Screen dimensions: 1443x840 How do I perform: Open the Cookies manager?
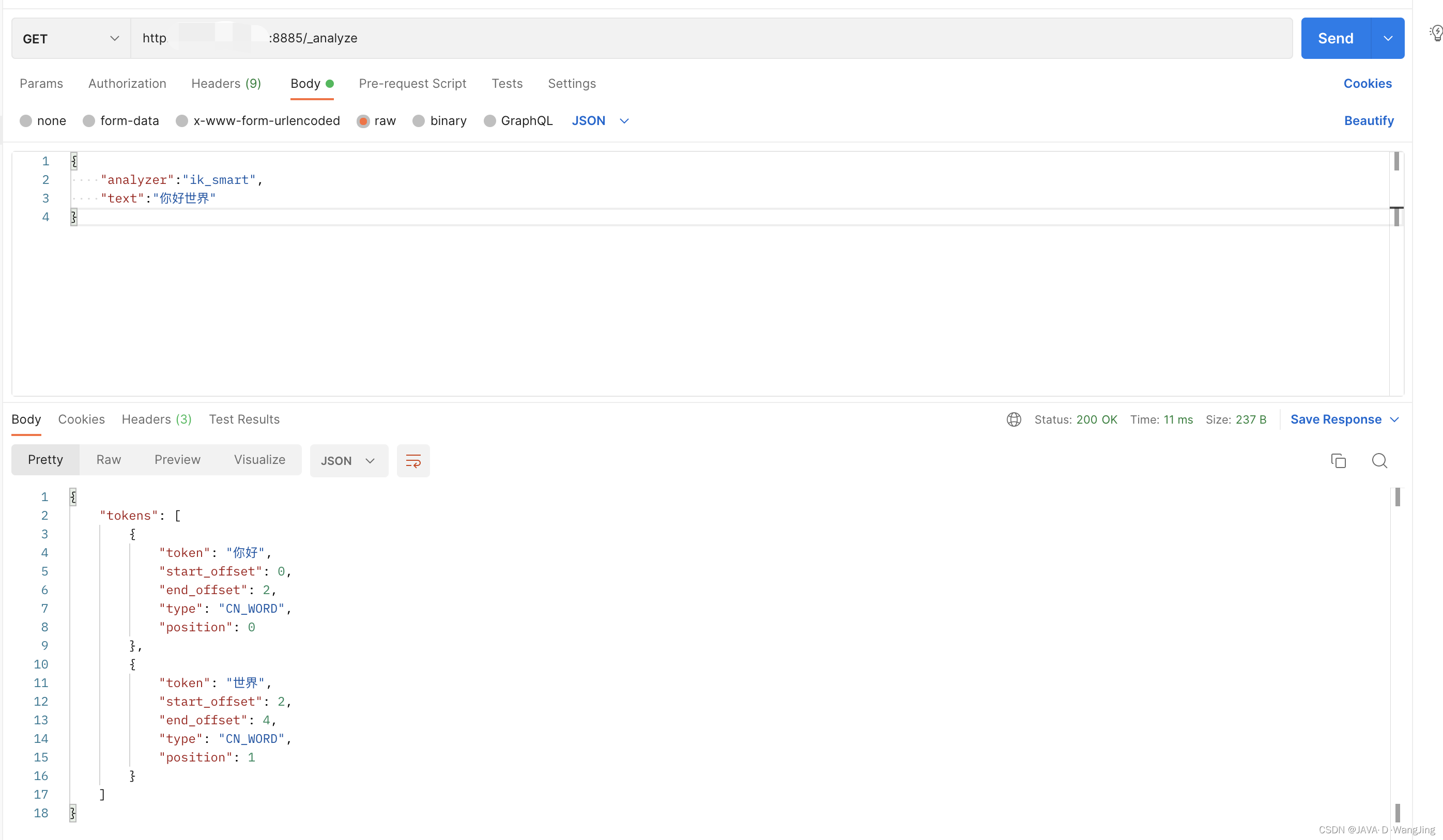(x=1368, y=84)
